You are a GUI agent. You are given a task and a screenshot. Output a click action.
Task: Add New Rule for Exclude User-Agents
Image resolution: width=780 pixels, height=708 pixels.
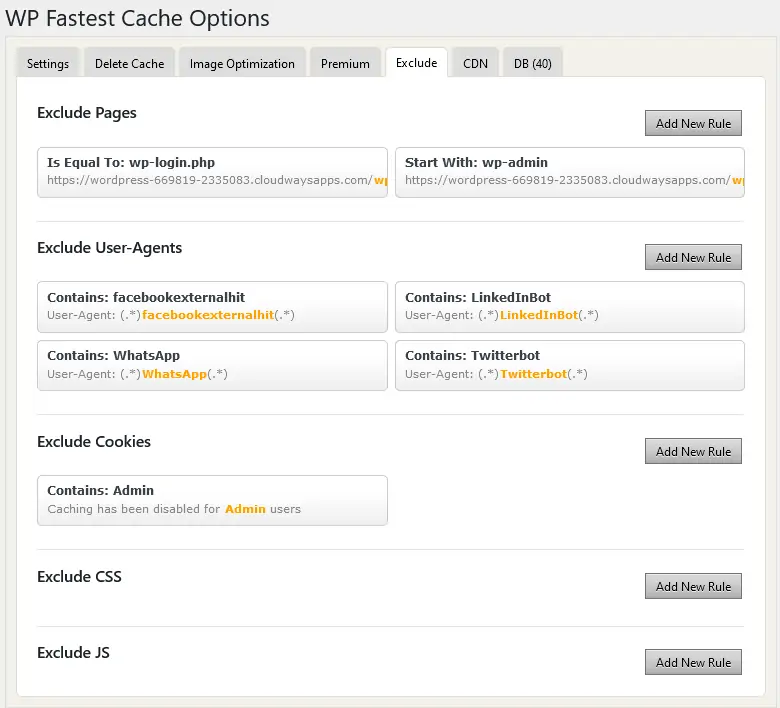tap(693, 257)
